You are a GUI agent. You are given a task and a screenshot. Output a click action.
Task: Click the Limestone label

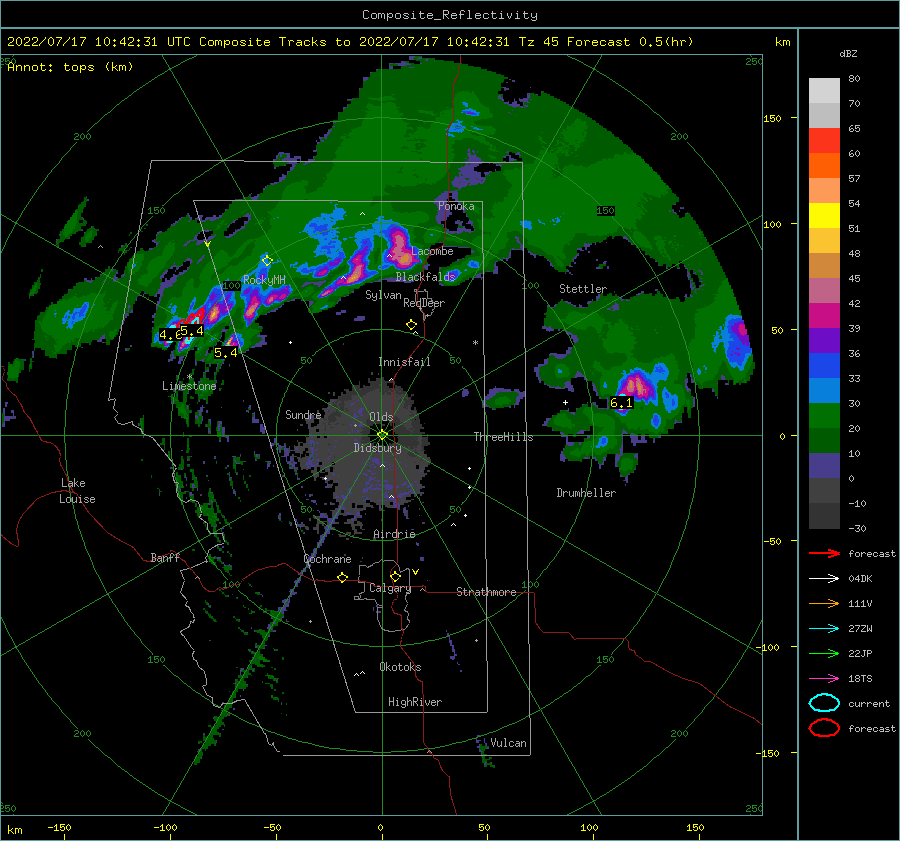pos(189,386)
